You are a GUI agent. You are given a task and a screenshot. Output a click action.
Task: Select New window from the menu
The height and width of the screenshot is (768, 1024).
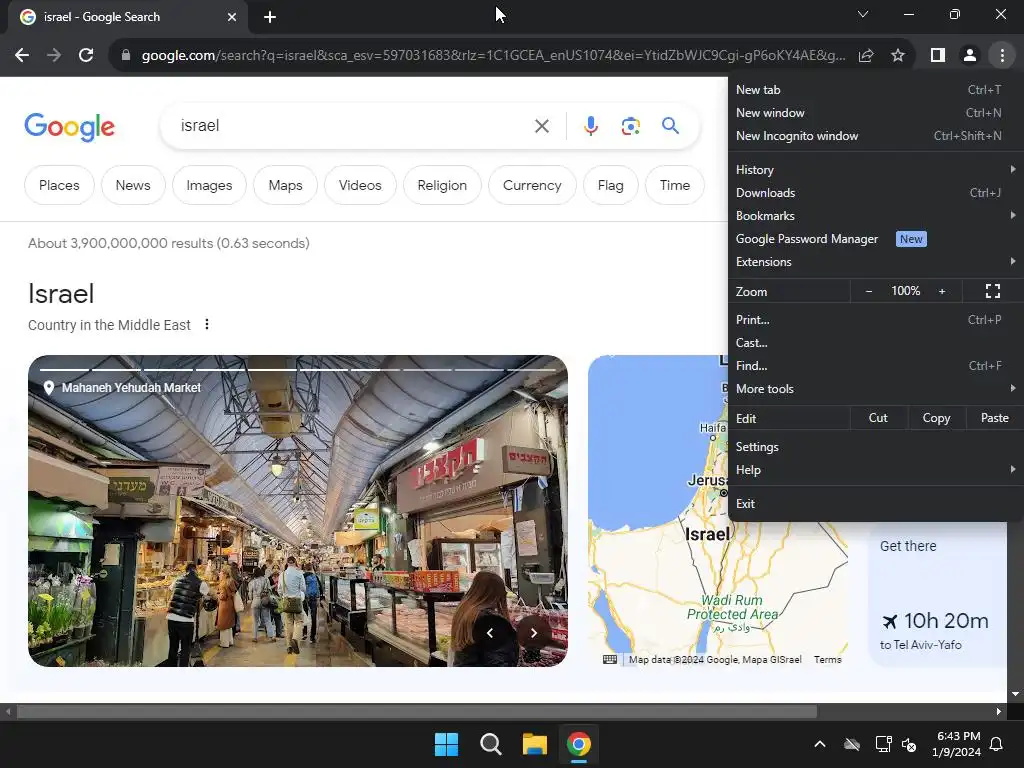tap(875, 113)
